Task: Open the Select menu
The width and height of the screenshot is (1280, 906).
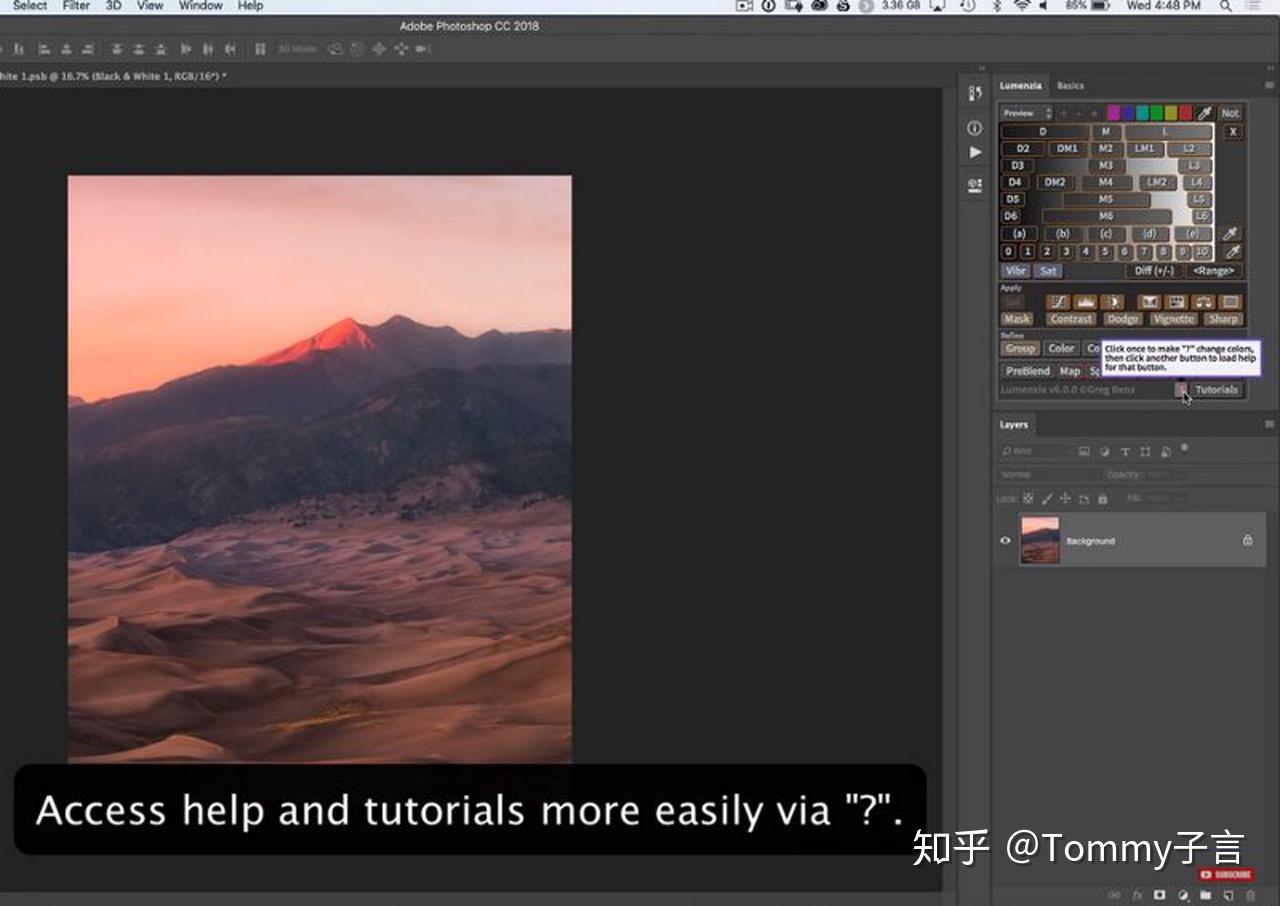Action: [x=30, y=6]
